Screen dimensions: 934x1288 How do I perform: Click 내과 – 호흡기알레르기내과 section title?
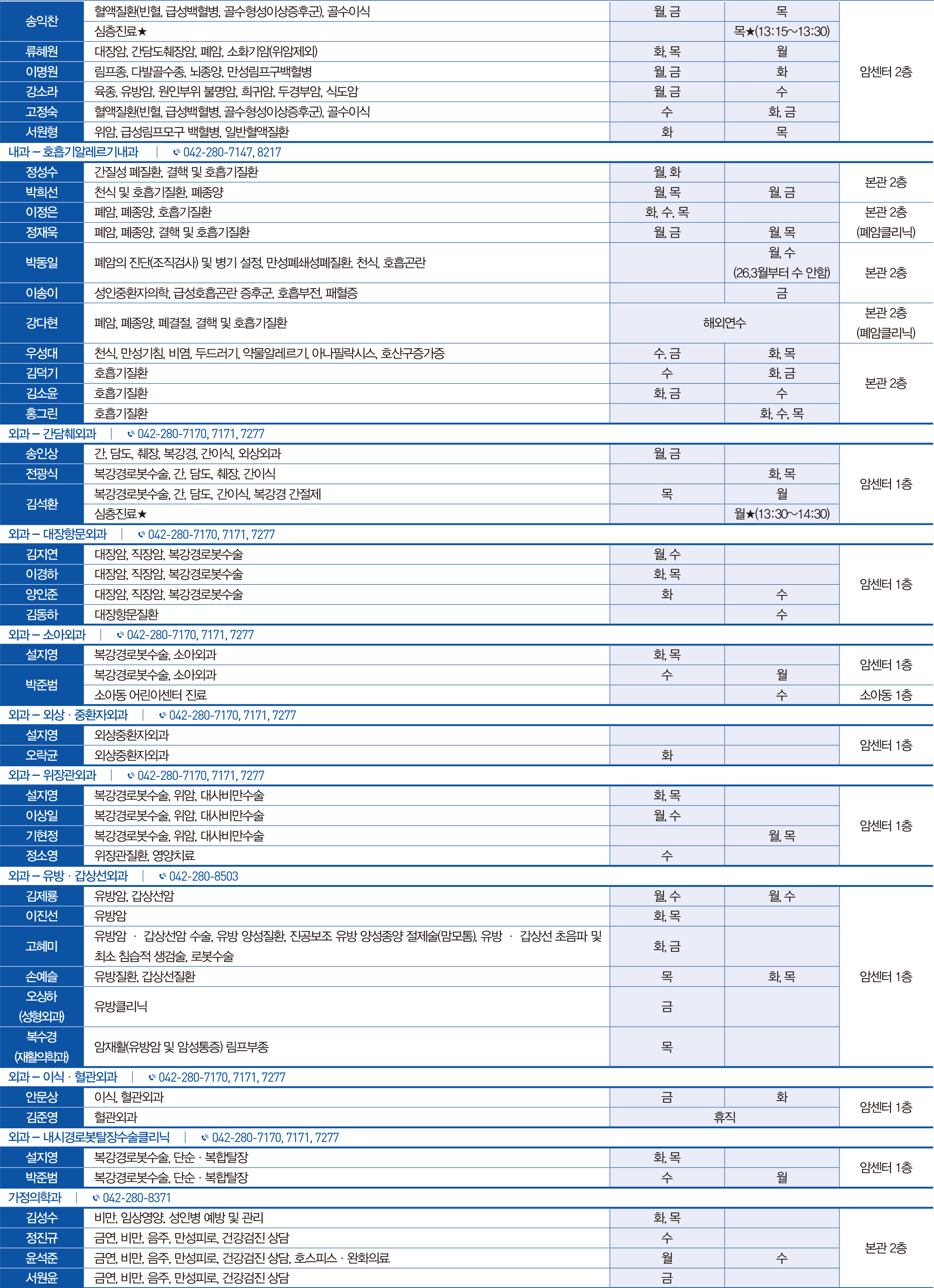(x=73, y=152)
